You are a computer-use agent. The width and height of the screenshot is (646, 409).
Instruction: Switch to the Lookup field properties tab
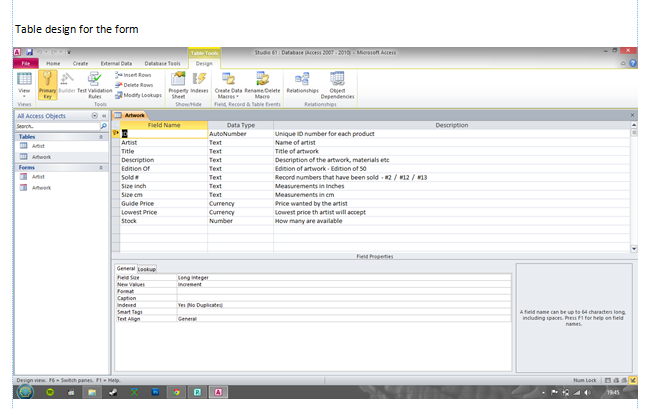coord(147,269)
